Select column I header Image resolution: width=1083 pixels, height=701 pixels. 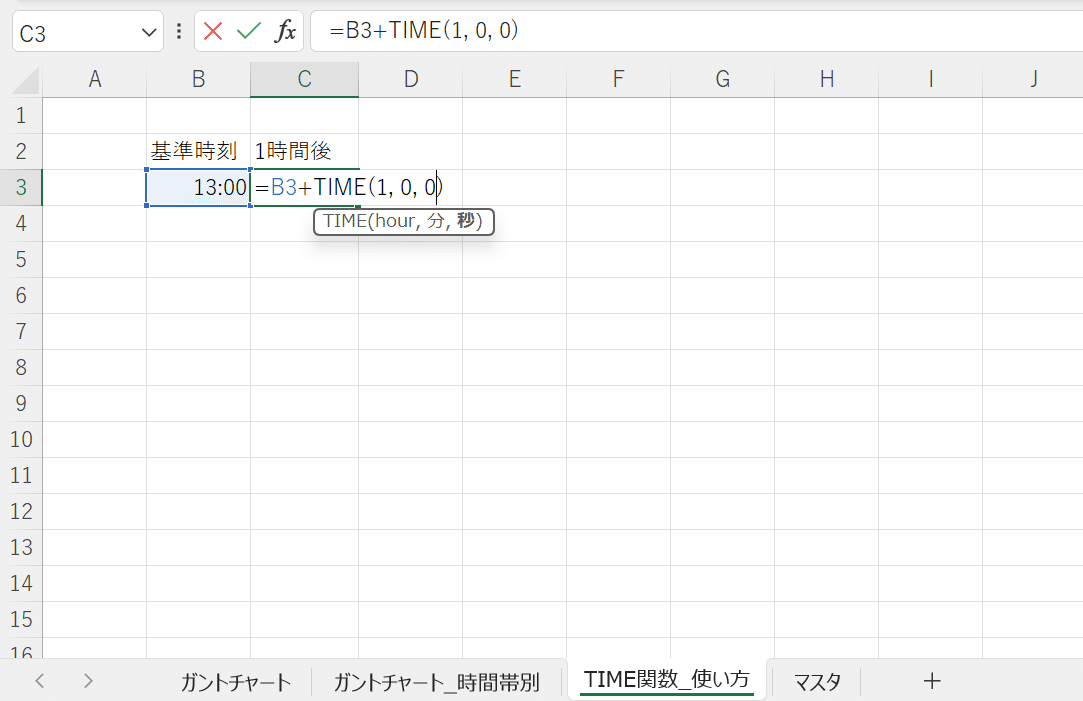[x=930, y=79]
